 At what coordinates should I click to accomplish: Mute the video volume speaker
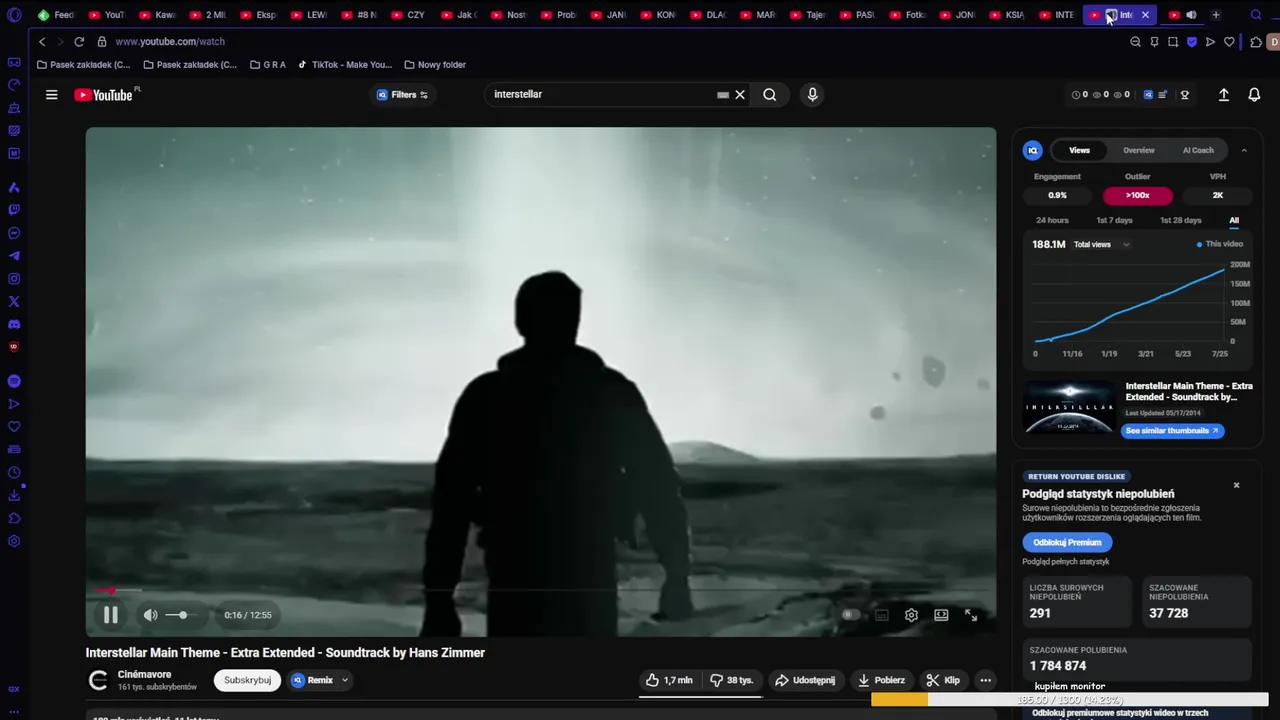[x=150, y=615]
